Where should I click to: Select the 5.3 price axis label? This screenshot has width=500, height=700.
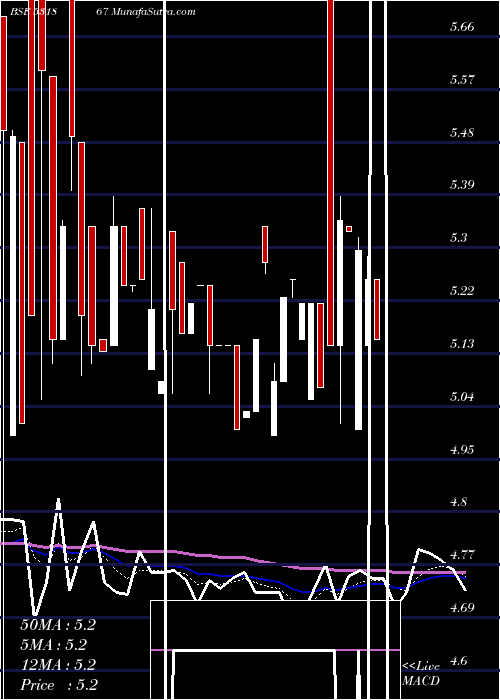coord(458,238)
